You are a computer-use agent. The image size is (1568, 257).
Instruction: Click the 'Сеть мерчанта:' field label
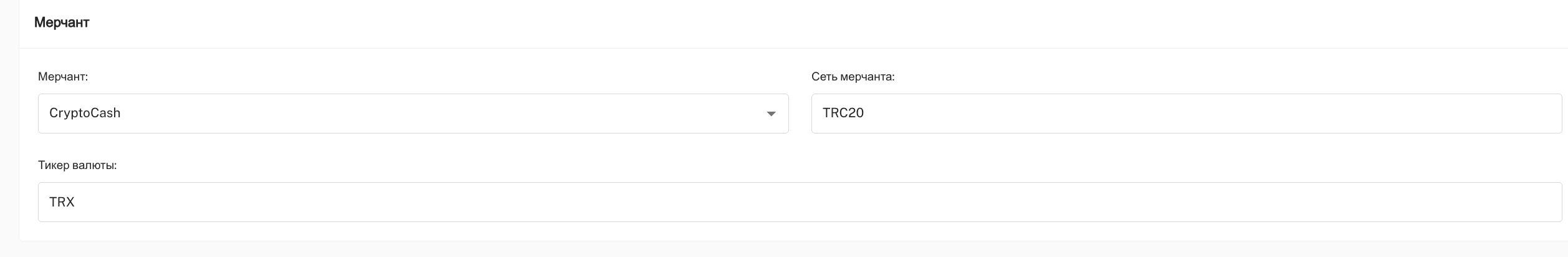(853, 77)
